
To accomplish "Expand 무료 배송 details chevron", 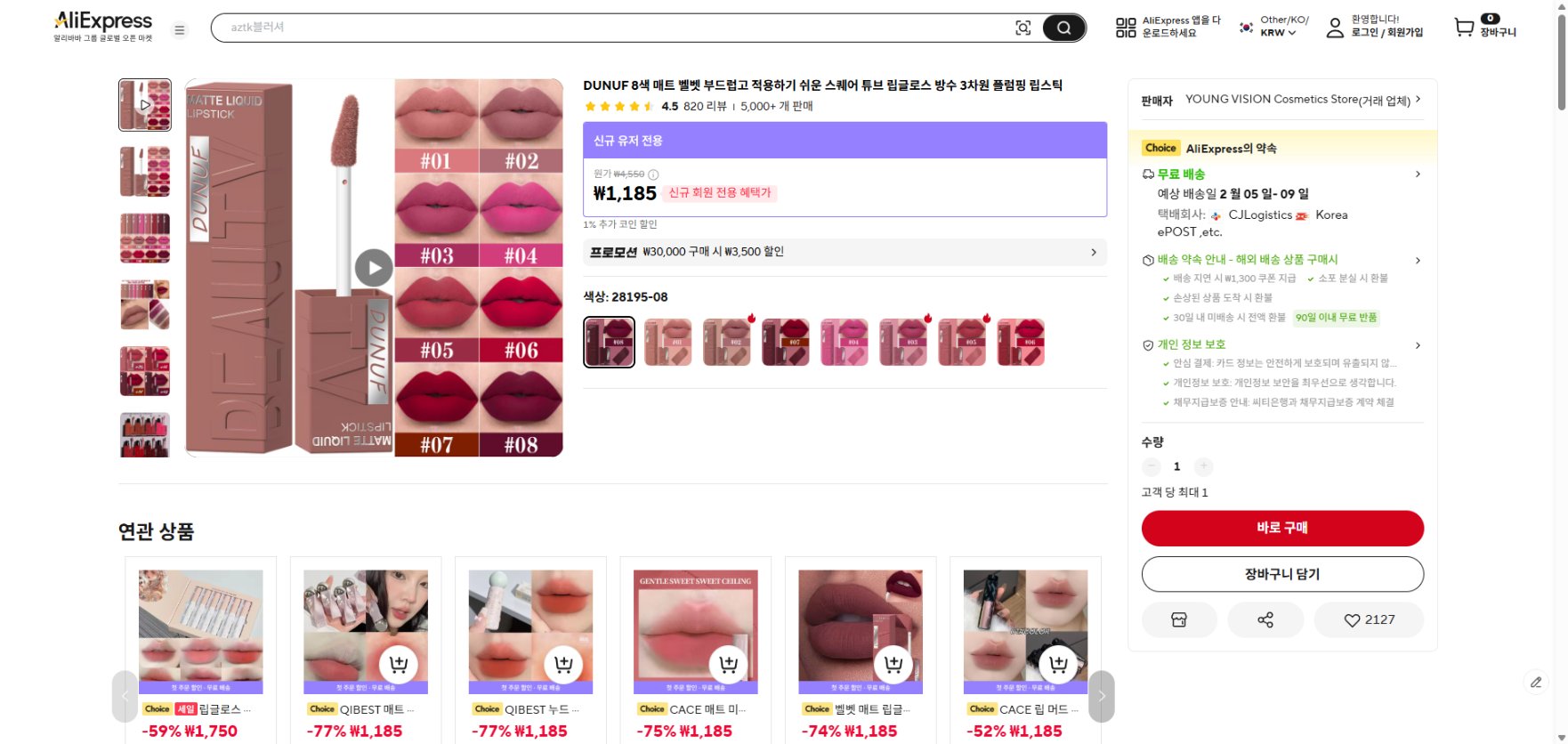I will pos(1418,174).
